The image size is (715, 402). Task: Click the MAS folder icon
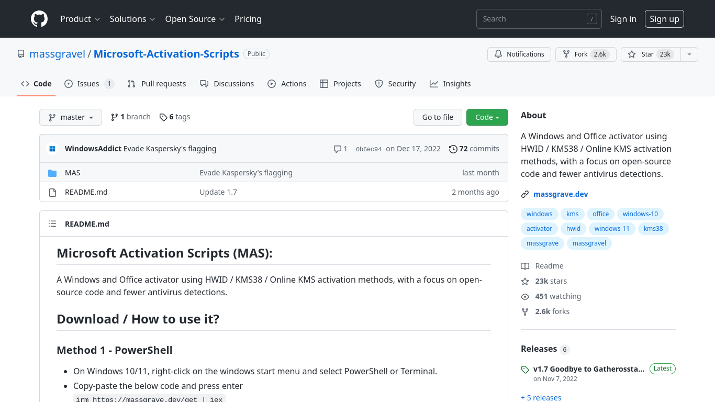click(53, 173)
